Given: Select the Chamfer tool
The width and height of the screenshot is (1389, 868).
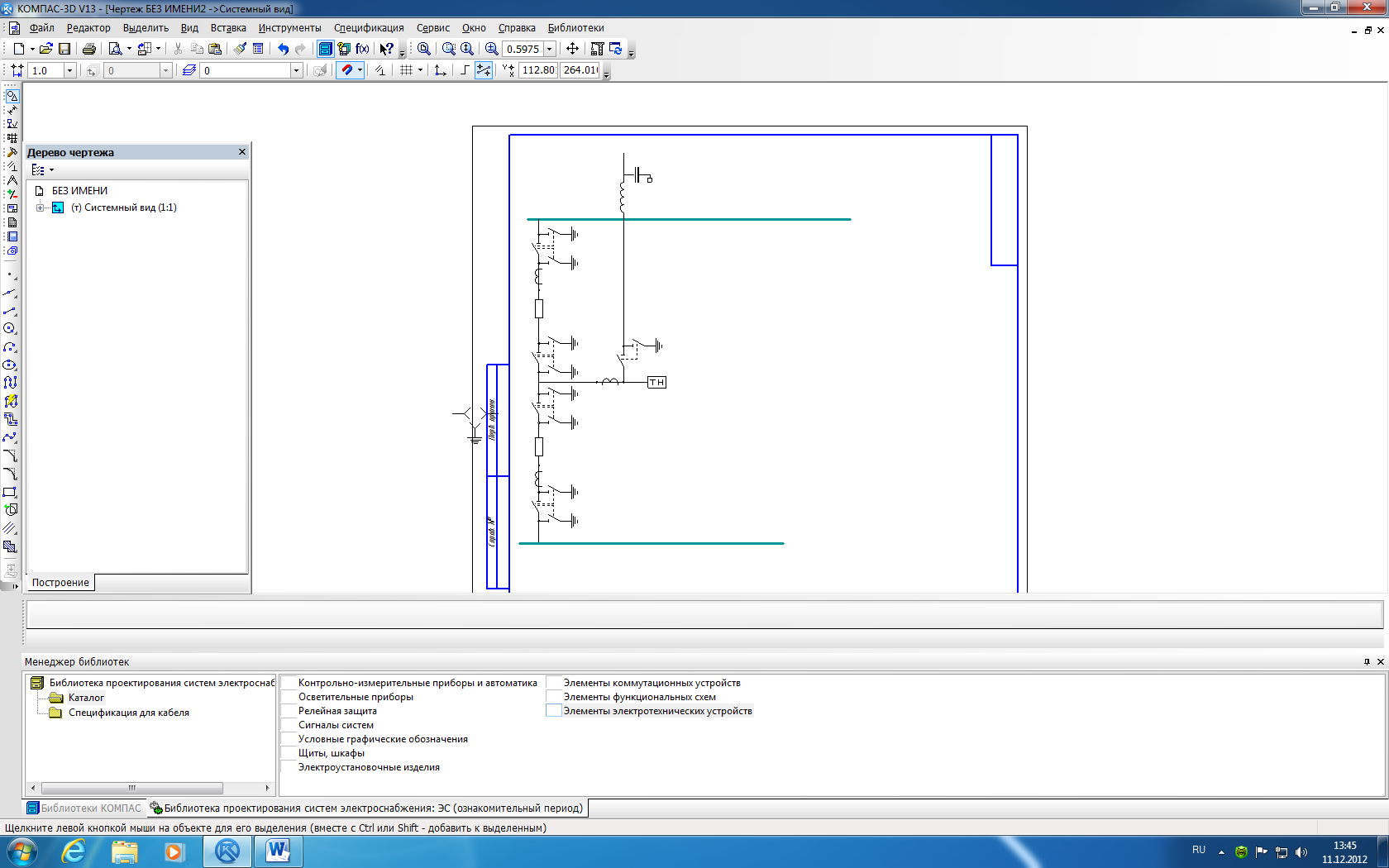Looking at the screenshot, I should pos(10,456).
